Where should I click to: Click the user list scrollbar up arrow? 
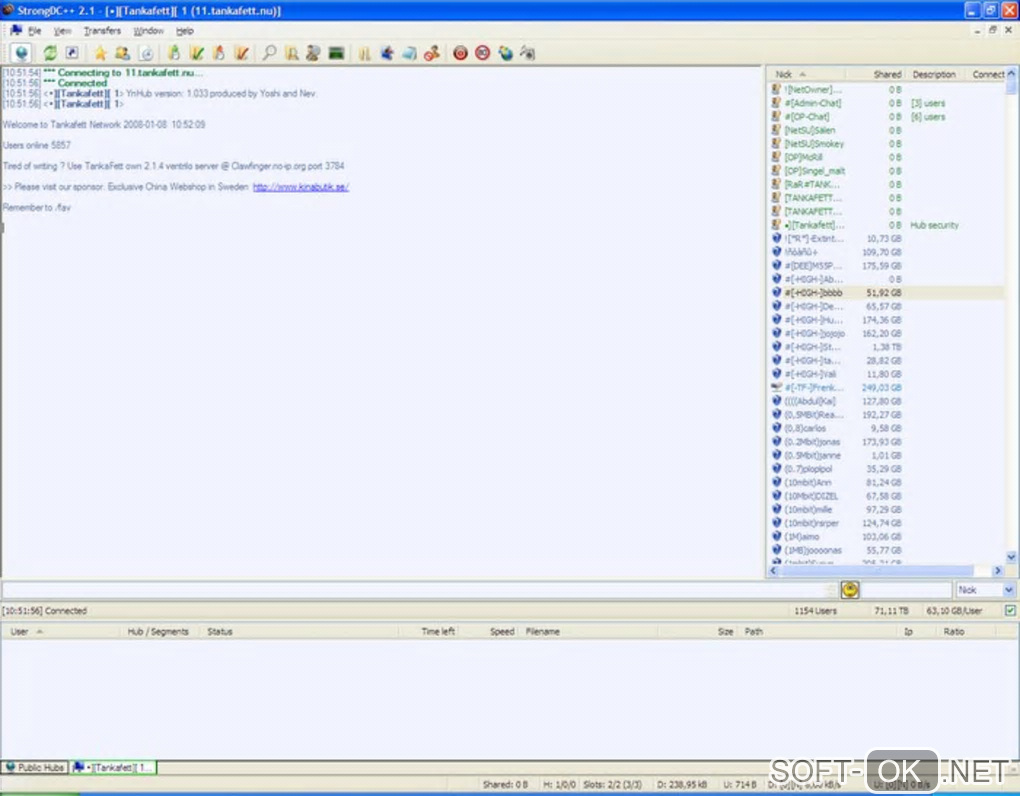1011,73
